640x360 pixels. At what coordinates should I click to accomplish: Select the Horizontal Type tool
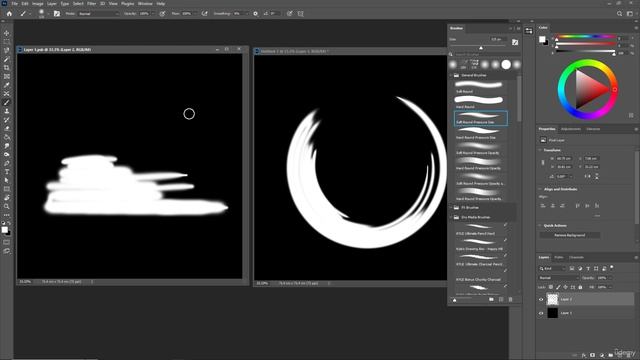coord(7,172)
